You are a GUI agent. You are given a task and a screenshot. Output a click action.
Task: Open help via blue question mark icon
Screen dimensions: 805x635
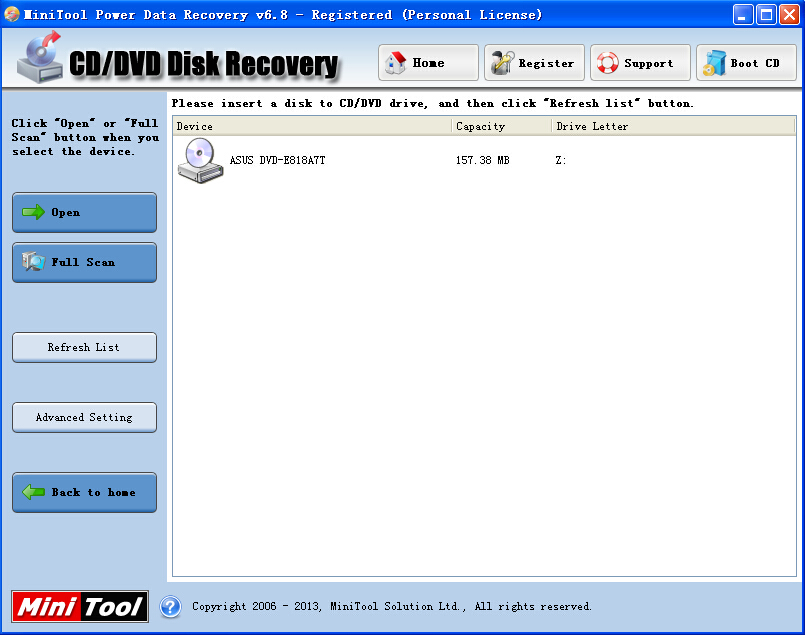tap(170, 606)
